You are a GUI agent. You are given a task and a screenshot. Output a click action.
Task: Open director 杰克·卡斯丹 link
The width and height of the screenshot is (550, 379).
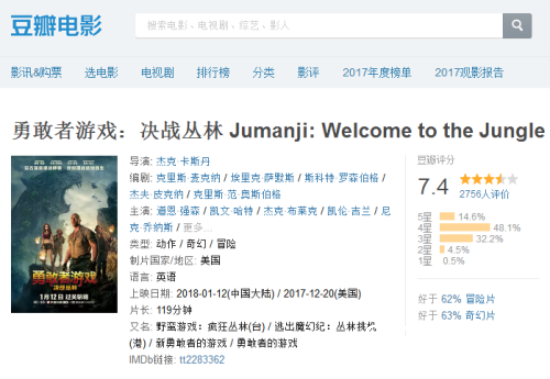click(x=183, y=161)
